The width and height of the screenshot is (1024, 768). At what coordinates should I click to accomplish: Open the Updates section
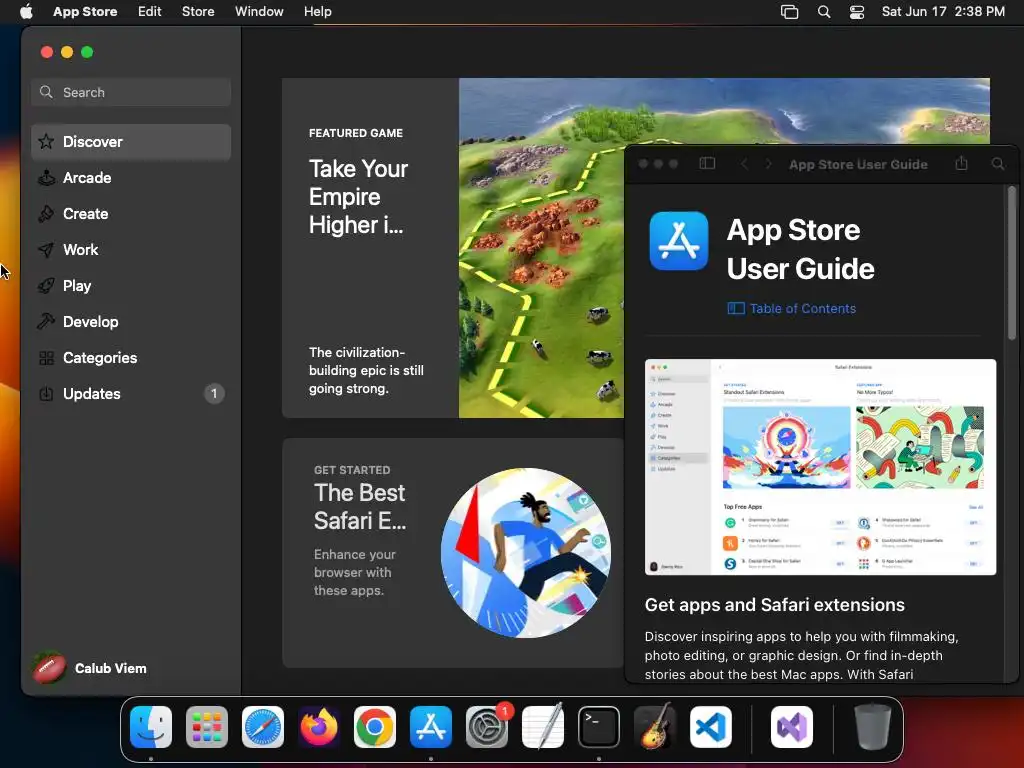coord(131,393)
